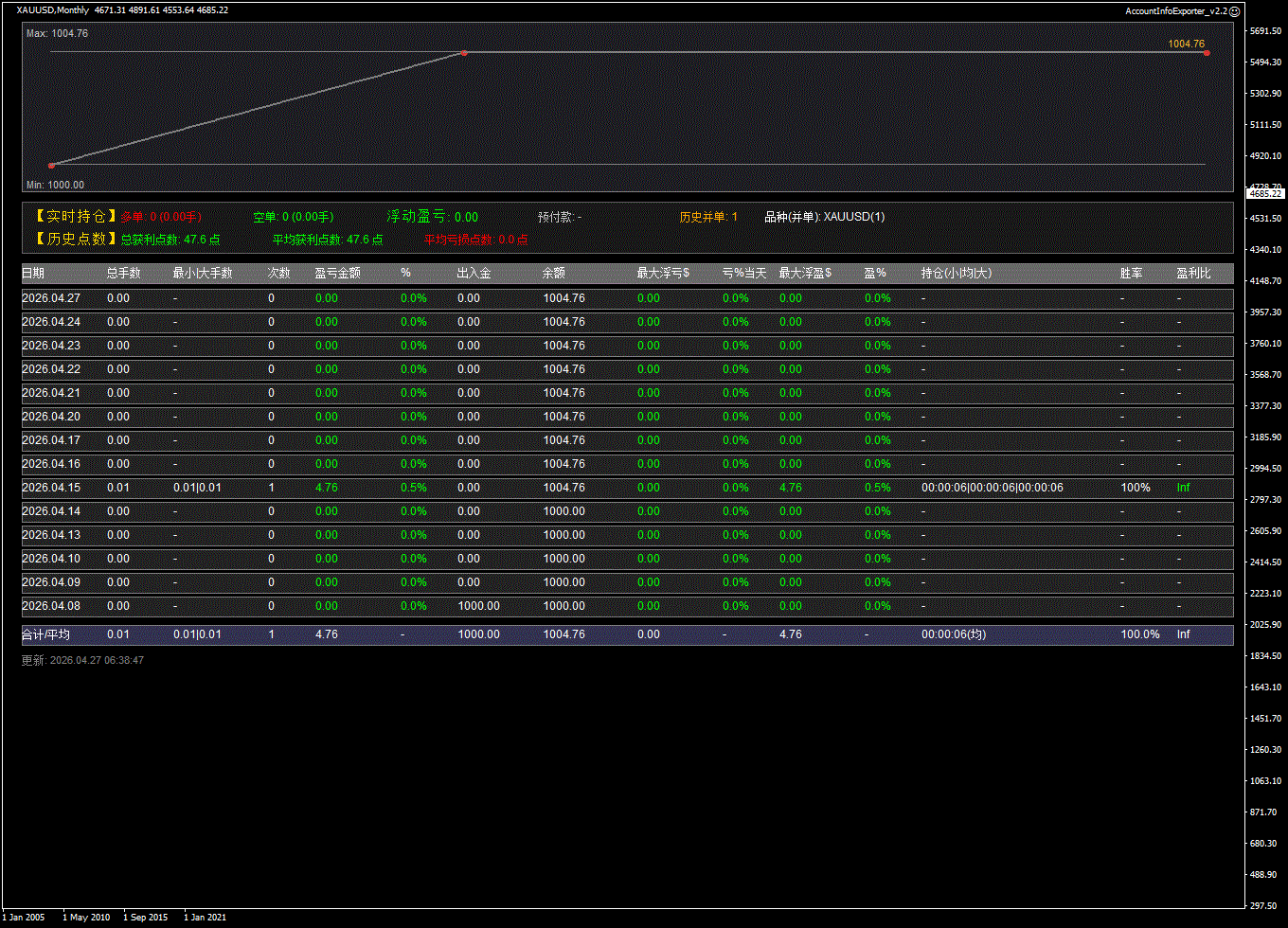1288x928 pixels.
Task: Select the 2026.04.15 trade row date
Action: pos(51,488)
